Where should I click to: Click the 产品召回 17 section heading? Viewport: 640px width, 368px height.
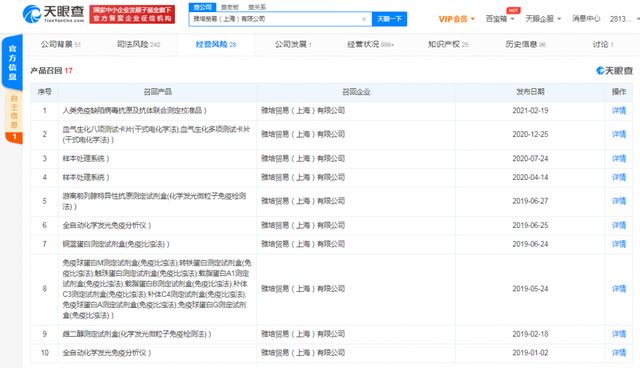point(51,71)
